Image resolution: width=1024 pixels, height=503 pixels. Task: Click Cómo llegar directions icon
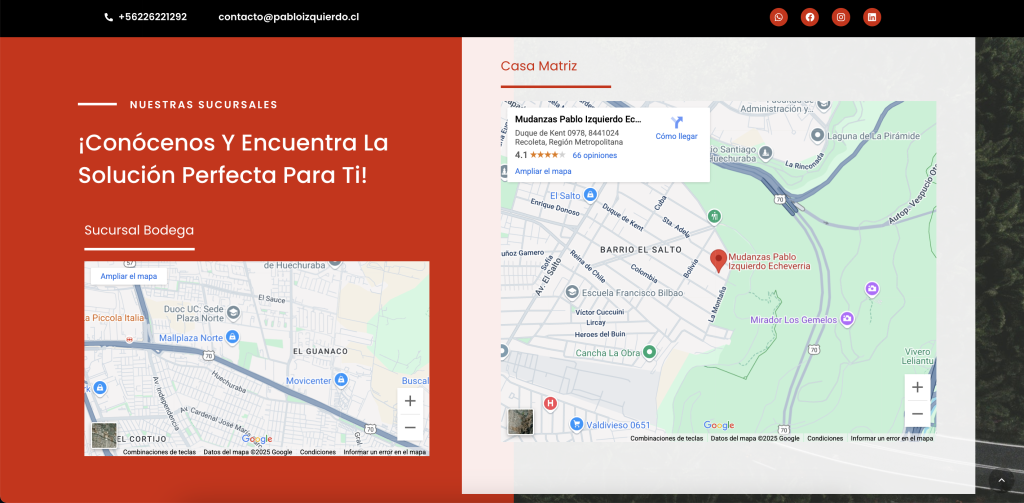tap(677, 122)
